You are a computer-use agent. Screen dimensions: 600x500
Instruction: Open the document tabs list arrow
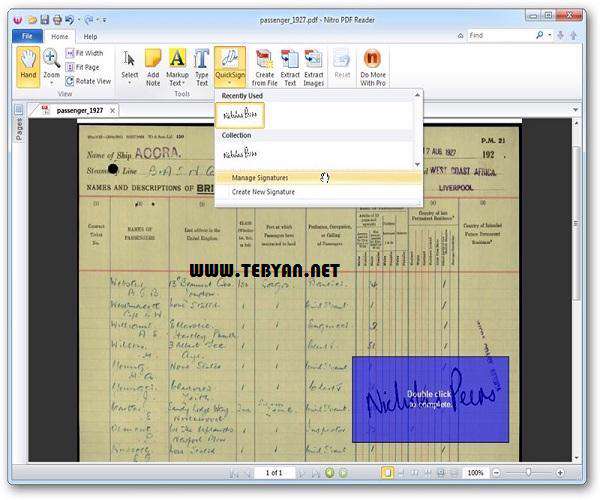pos(576,110)
